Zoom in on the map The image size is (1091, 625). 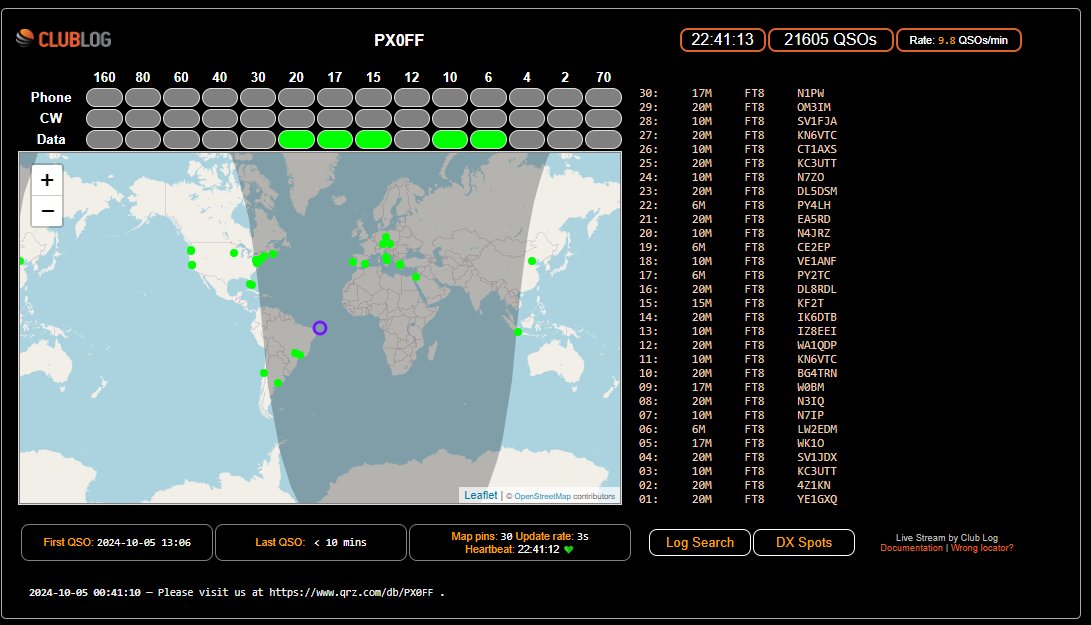(x=47, y=180)
